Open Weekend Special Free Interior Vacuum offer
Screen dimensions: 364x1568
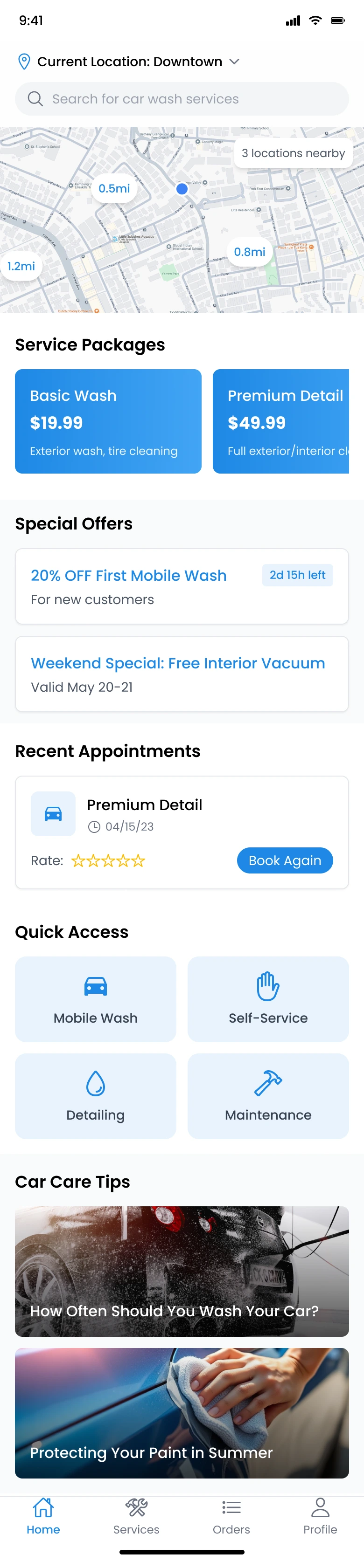[182, 674]
